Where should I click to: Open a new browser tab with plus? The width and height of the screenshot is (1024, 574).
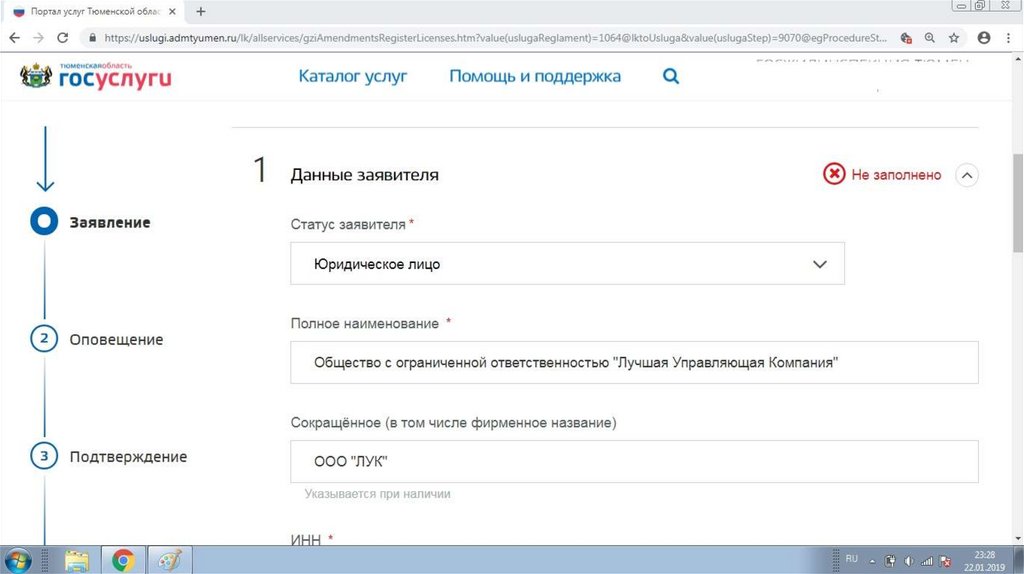[200, 12]
